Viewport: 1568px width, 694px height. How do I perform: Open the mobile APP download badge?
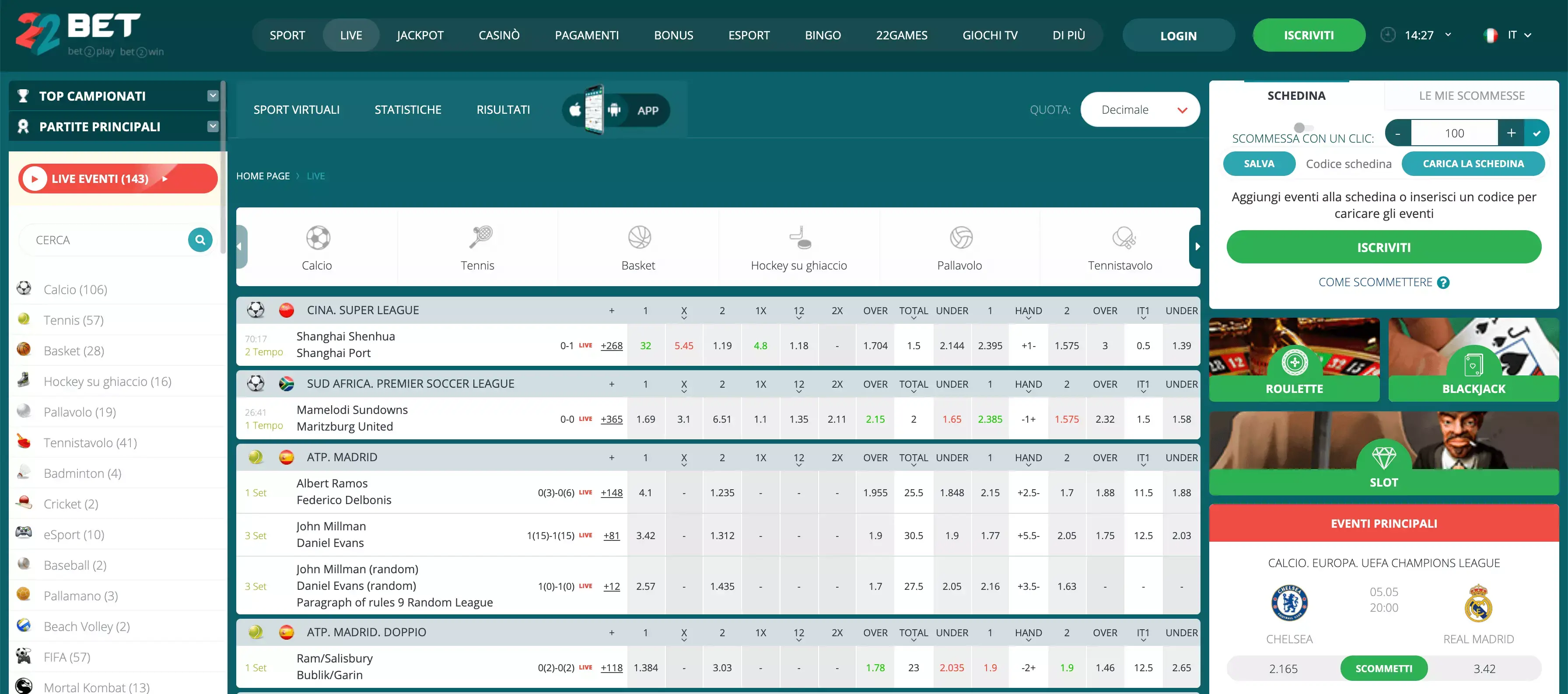coord(616,109)
